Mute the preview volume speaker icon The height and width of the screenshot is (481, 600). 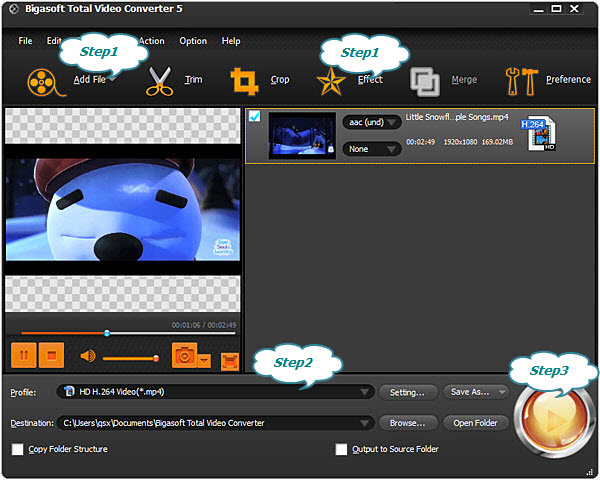(88, 356)
